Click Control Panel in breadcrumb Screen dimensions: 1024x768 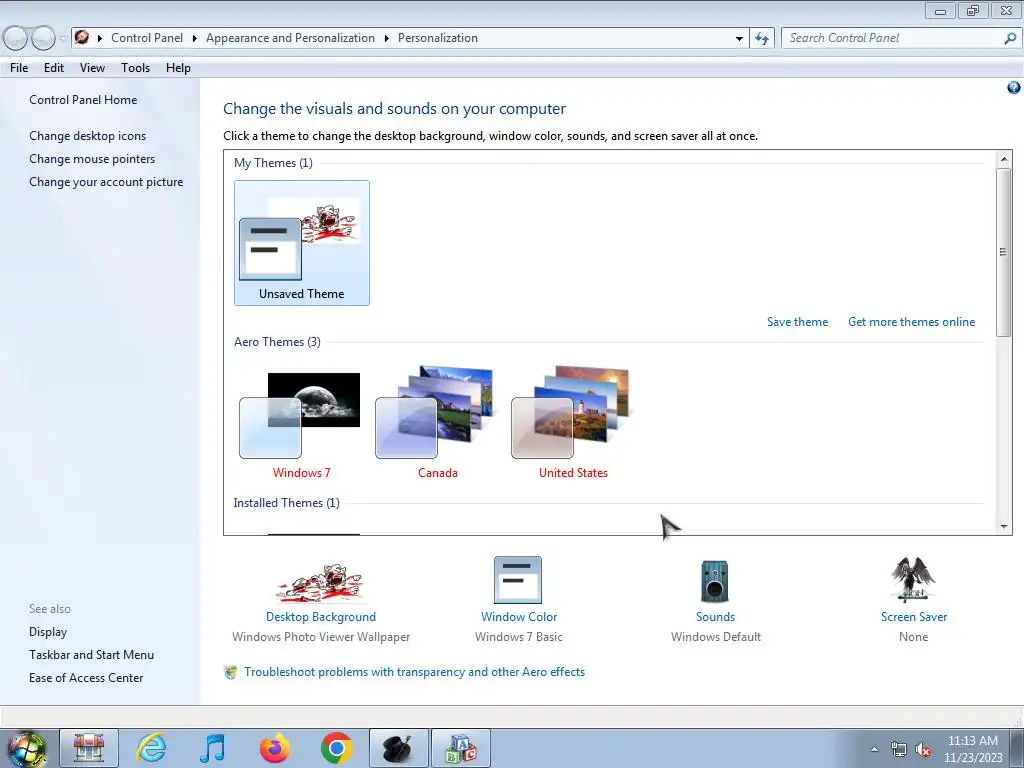point(147,38)
